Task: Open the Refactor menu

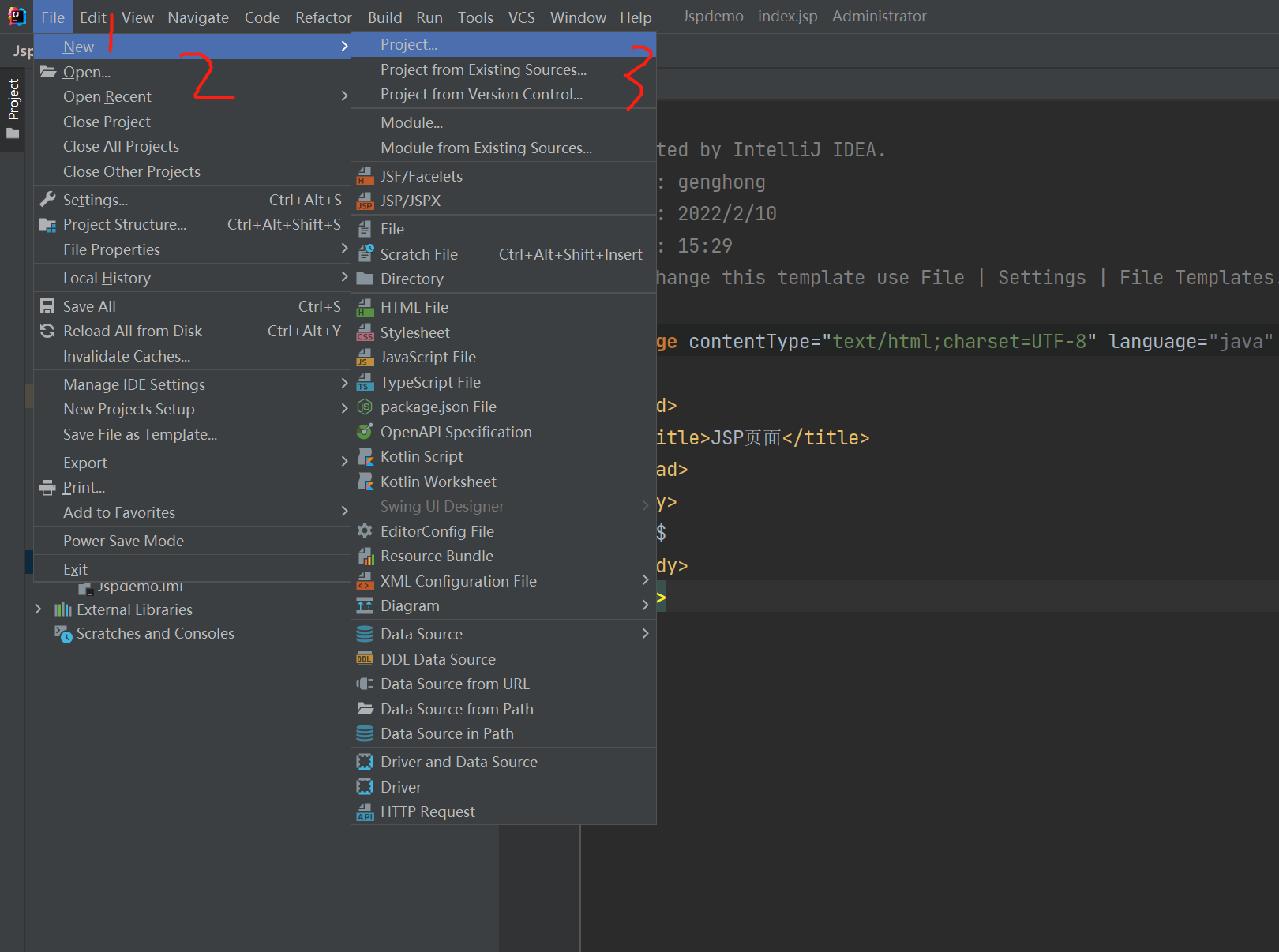Action: click(323, 17)
